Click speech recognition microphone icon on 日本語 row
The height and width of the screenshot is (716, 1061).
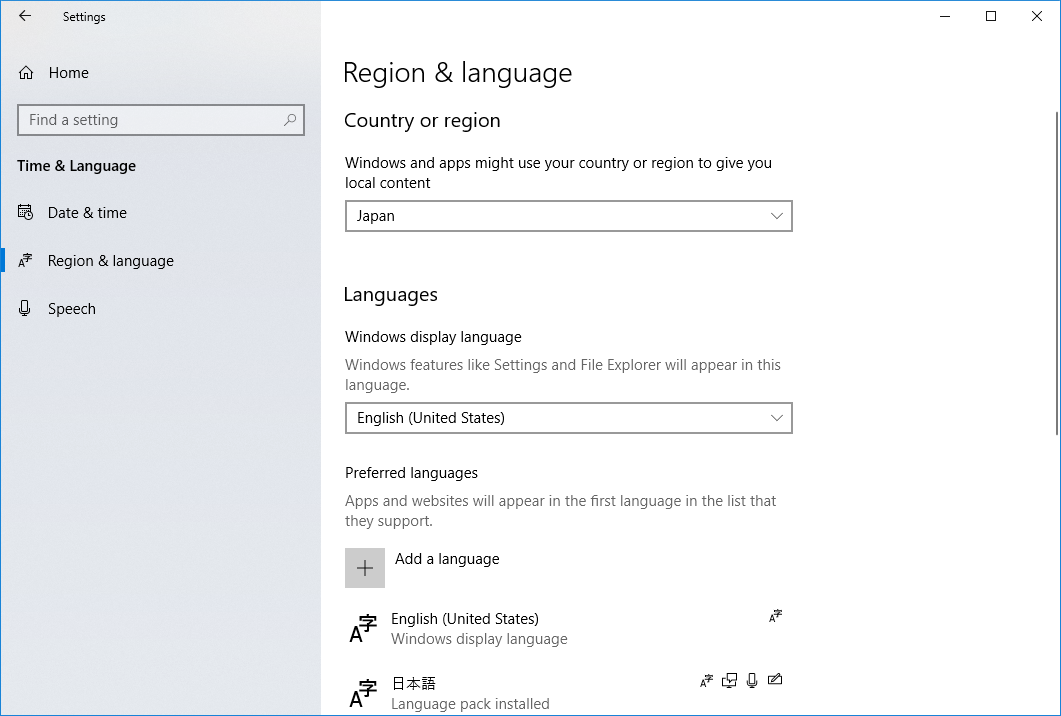coord(752,681)
